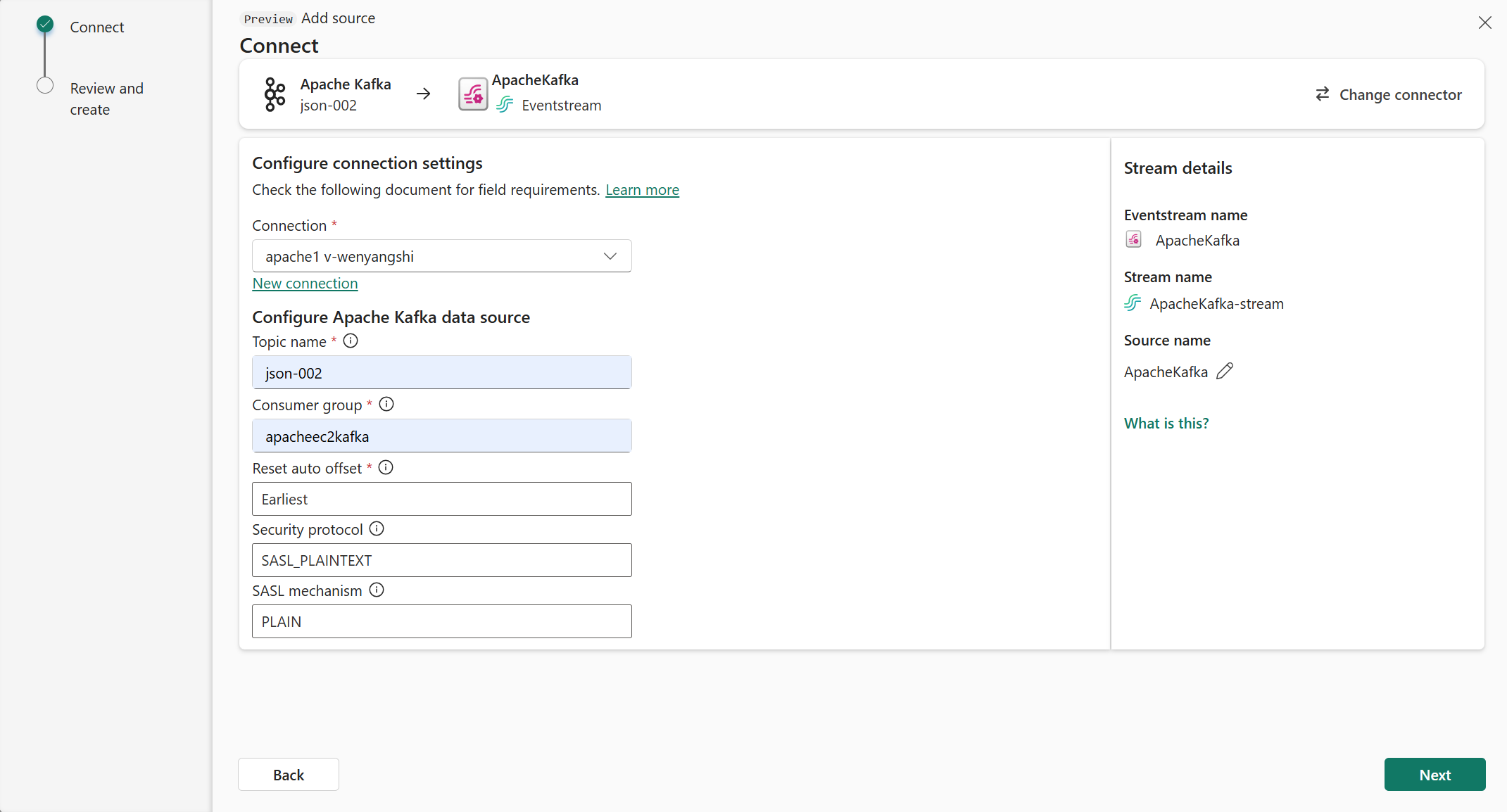Open the What is this? link

click(x=1166, y=424)
